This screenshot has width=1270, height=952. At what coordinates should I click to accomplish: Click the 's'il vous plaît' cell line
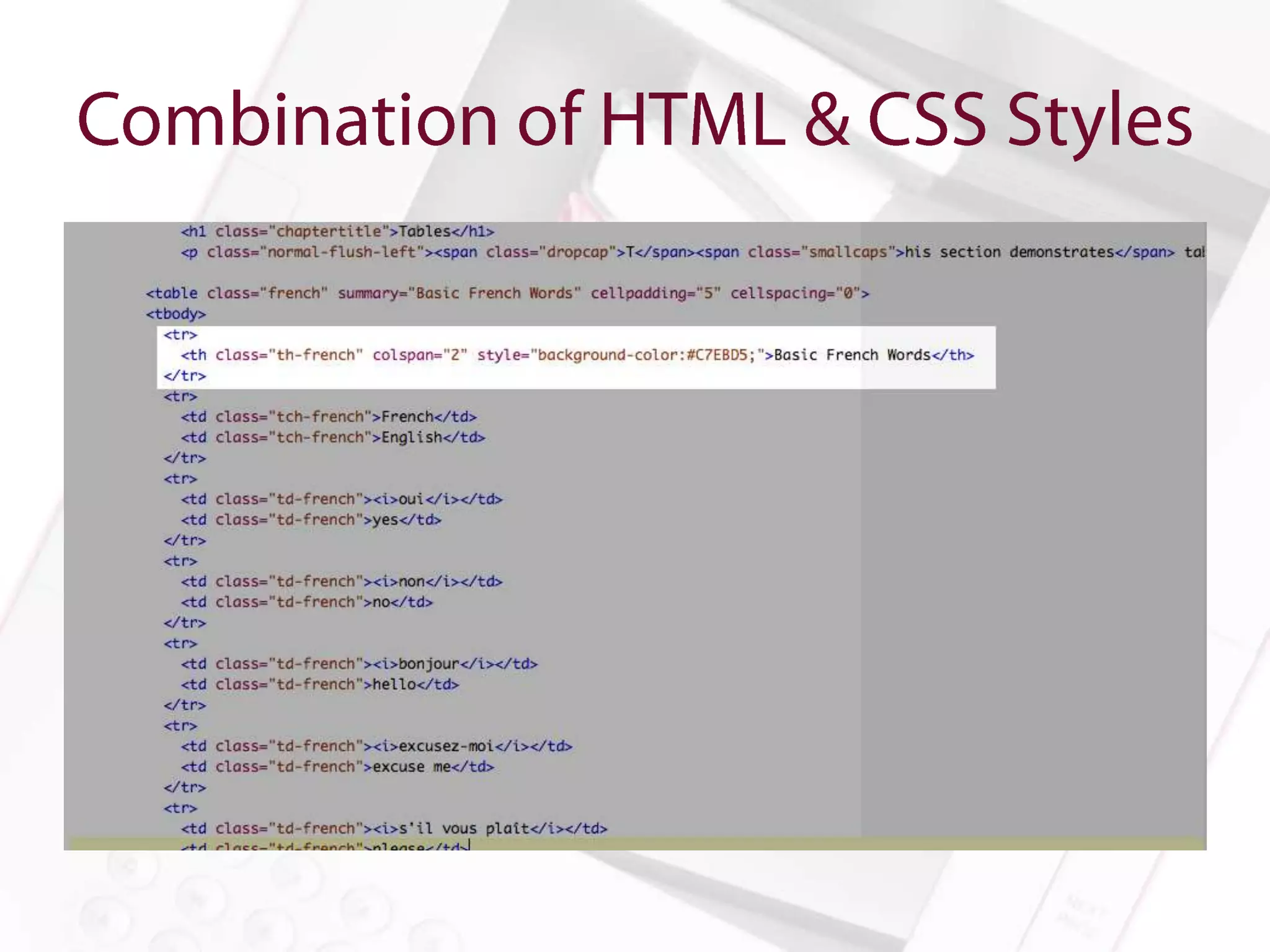point(394,829)
